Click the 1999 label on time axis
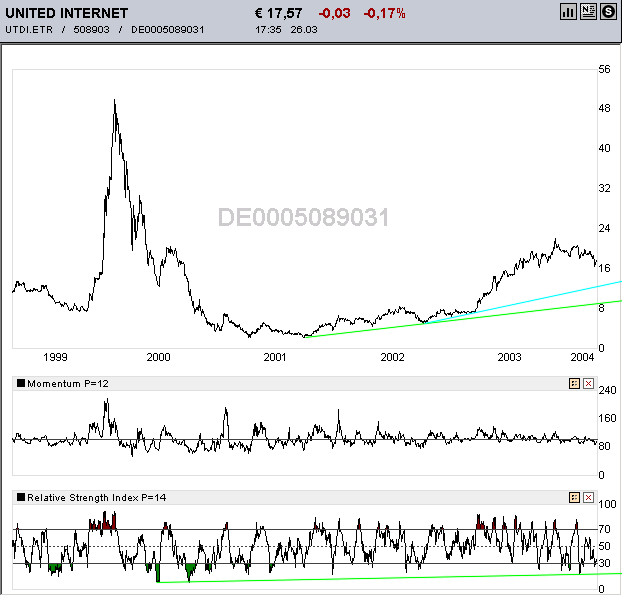 (x=55, y=357)
